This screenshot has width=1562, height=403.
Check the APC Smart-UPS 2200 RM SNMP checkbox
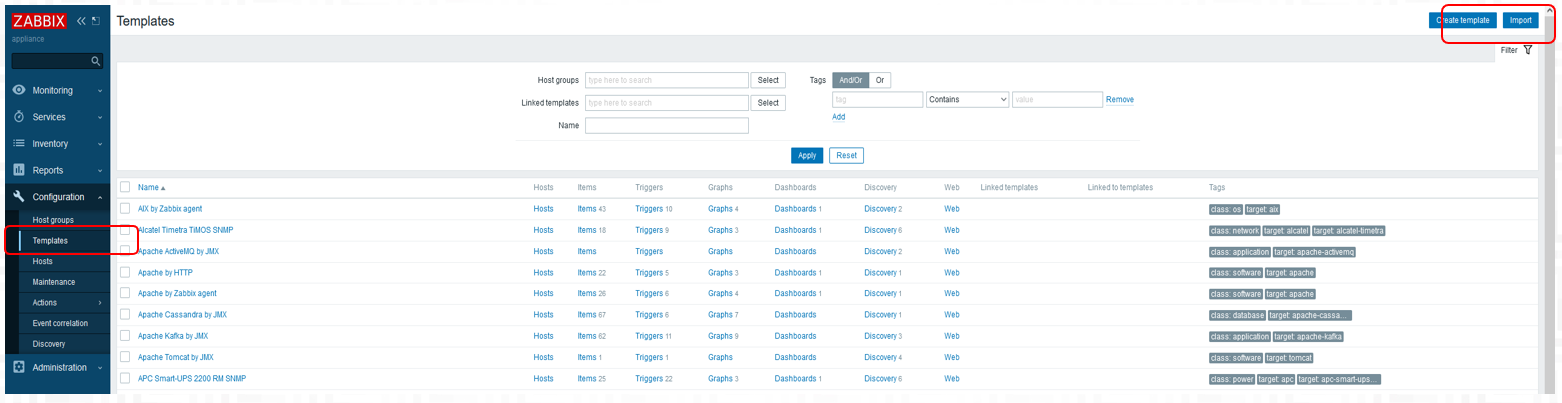coord(125,378)
